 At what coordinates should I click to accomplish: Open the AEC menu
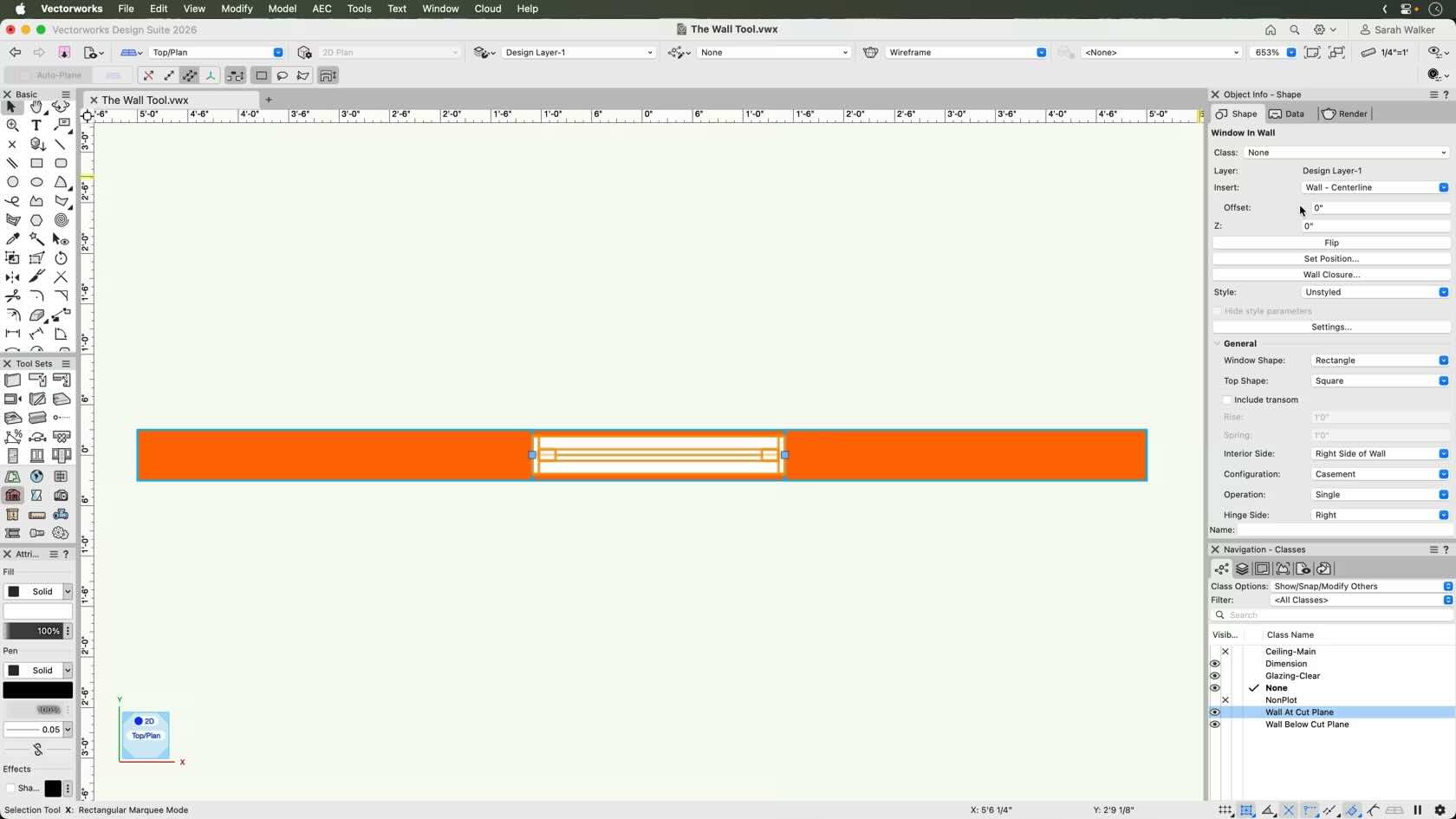(322, 9)
